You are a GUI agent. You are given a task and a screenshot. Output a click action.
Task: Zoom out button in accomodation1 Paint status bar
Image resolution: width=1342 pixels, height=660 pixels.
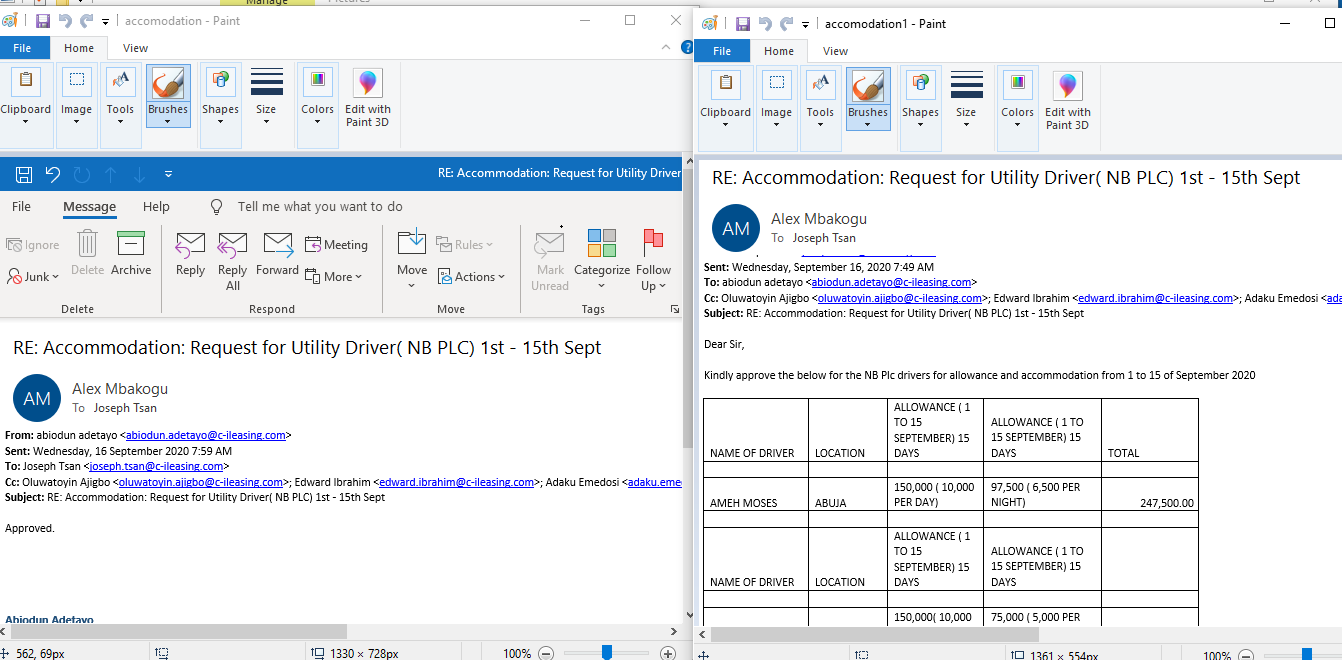click(x=1246, y=656)
